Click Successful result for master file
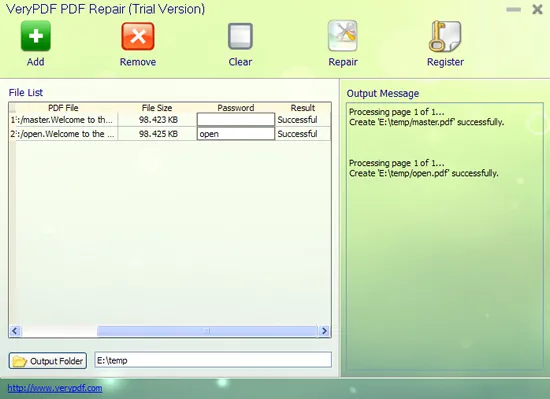Screen dimensions: 550x399 (x=297, y=120)
